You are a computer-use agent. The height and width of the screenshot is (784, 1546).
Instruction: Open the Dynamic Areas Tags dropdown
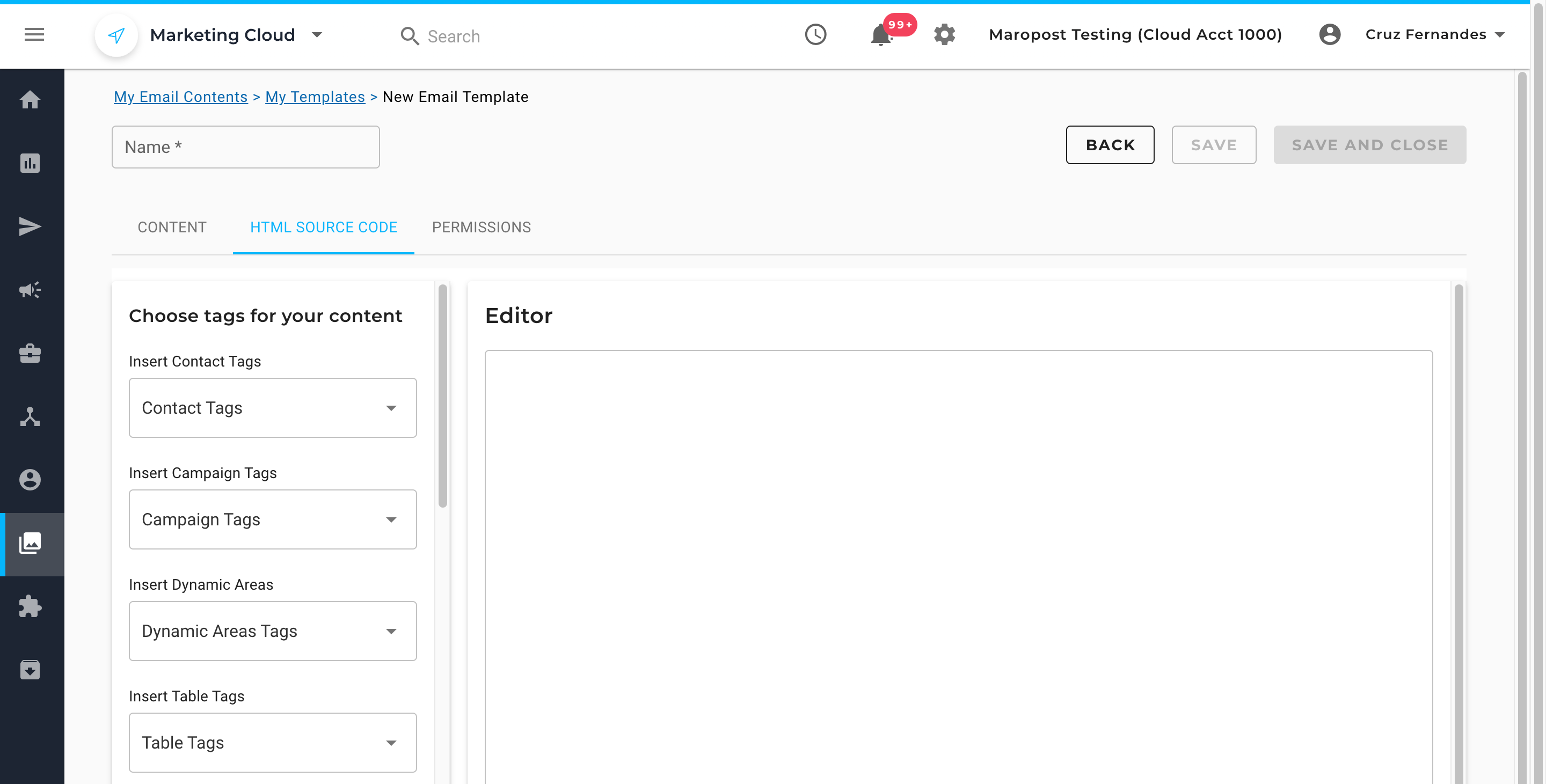pyautogui.click(x=273, y=631)
